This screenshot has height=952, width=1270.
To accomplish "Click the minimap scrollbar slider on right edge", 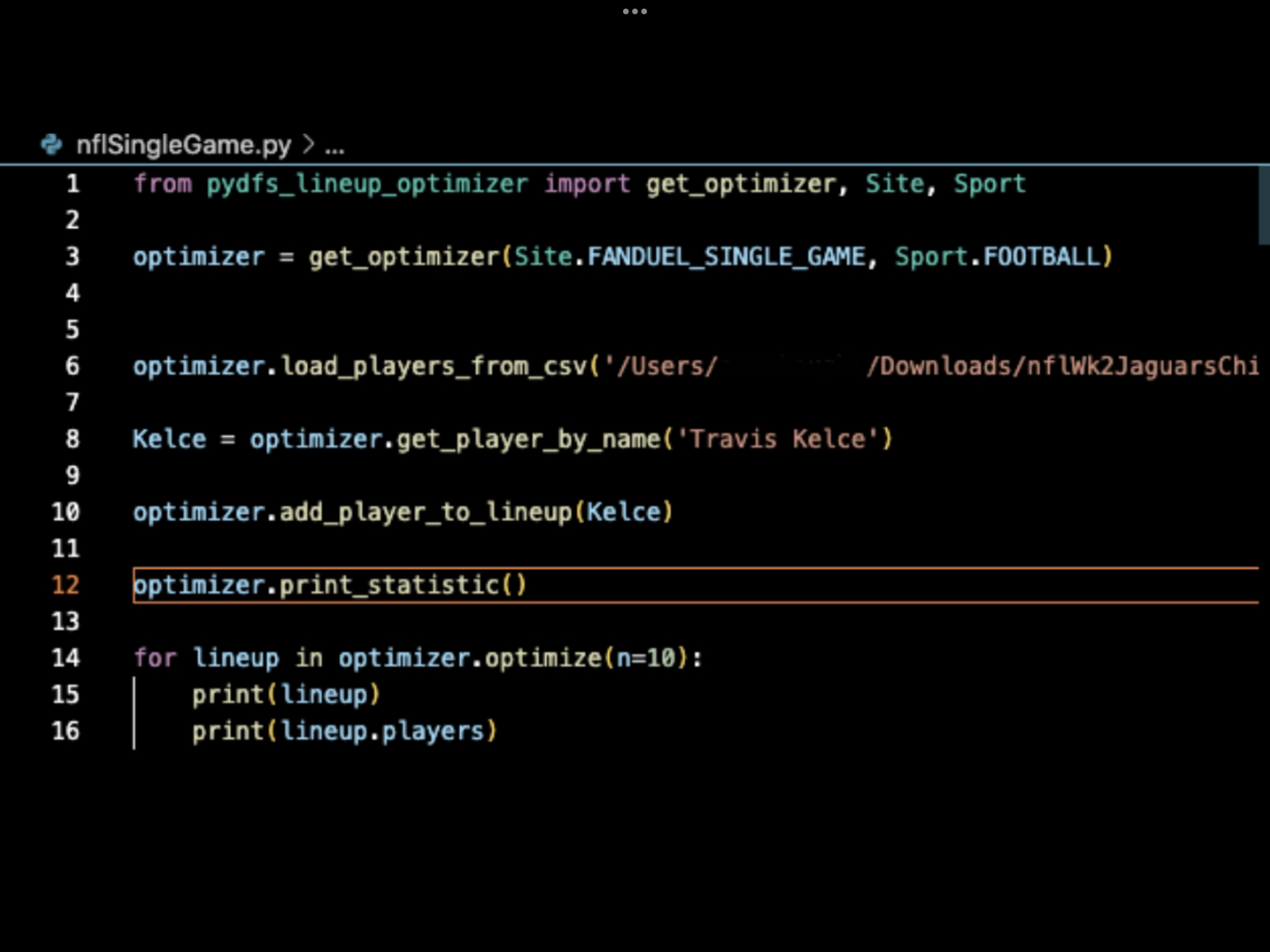I will pyautogui.click(x=1263, y=205).
